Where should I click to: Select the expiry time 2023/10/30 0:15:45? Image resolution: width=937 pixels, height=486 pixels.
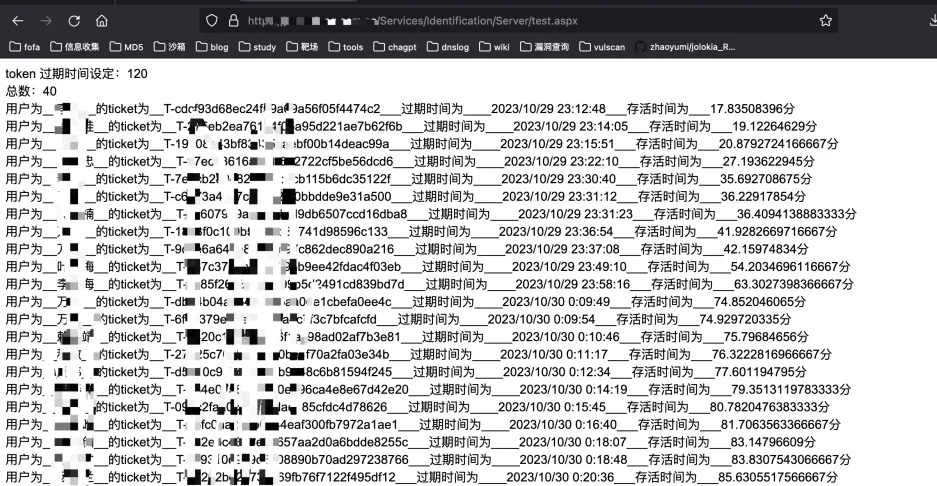point(552,406)
